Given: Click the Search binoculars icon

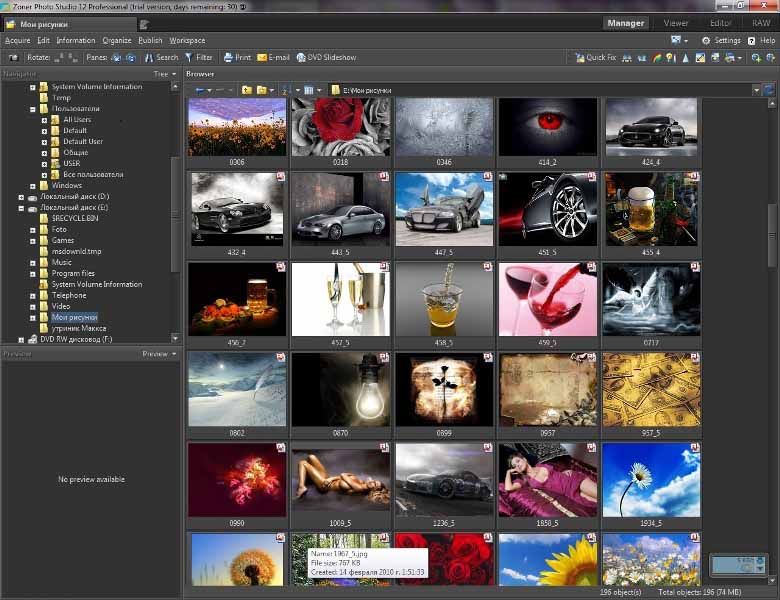Looking at the screenshot, I should point(148,57).
